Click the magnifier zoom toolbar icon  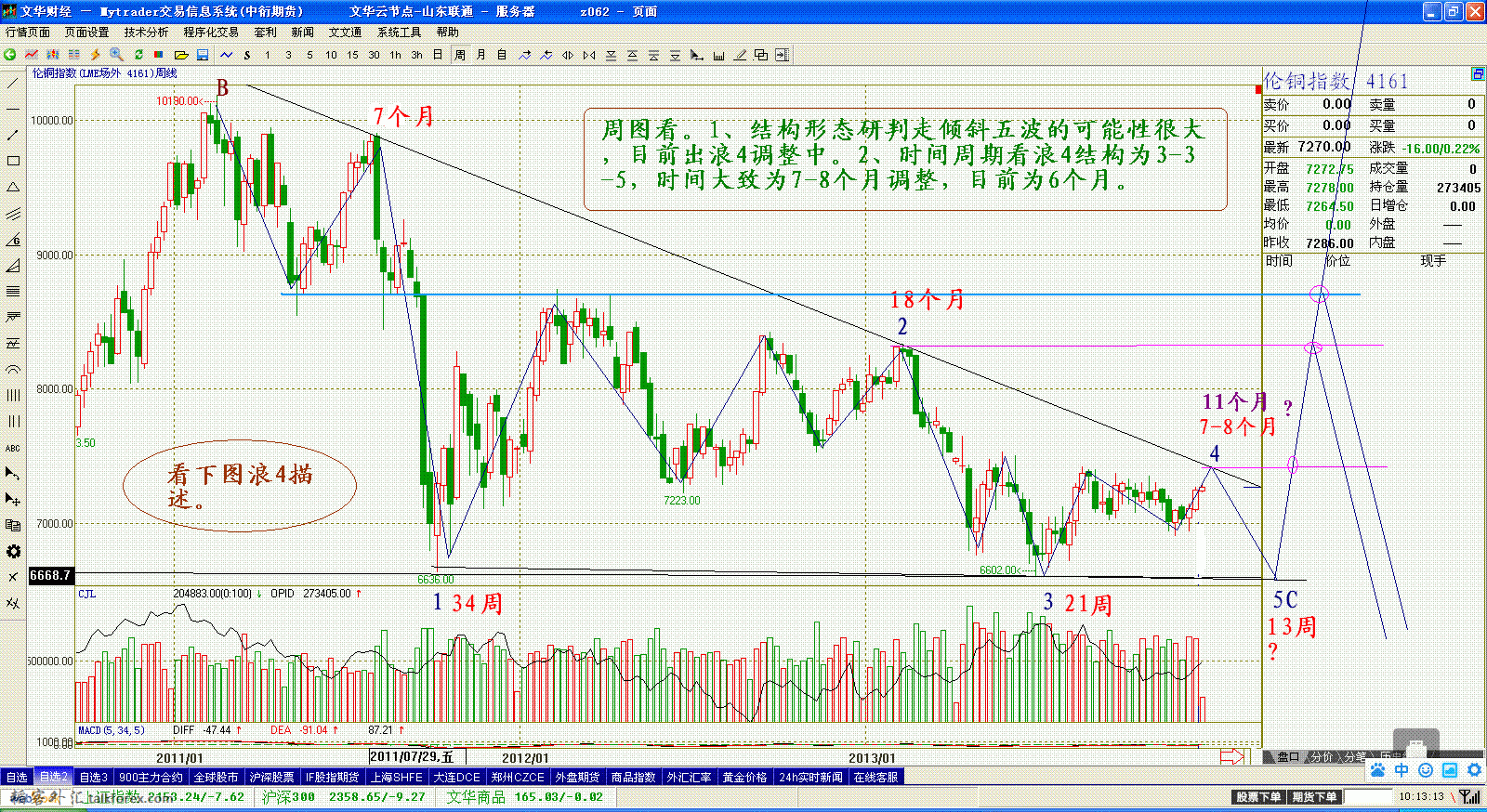coord(116,55)
